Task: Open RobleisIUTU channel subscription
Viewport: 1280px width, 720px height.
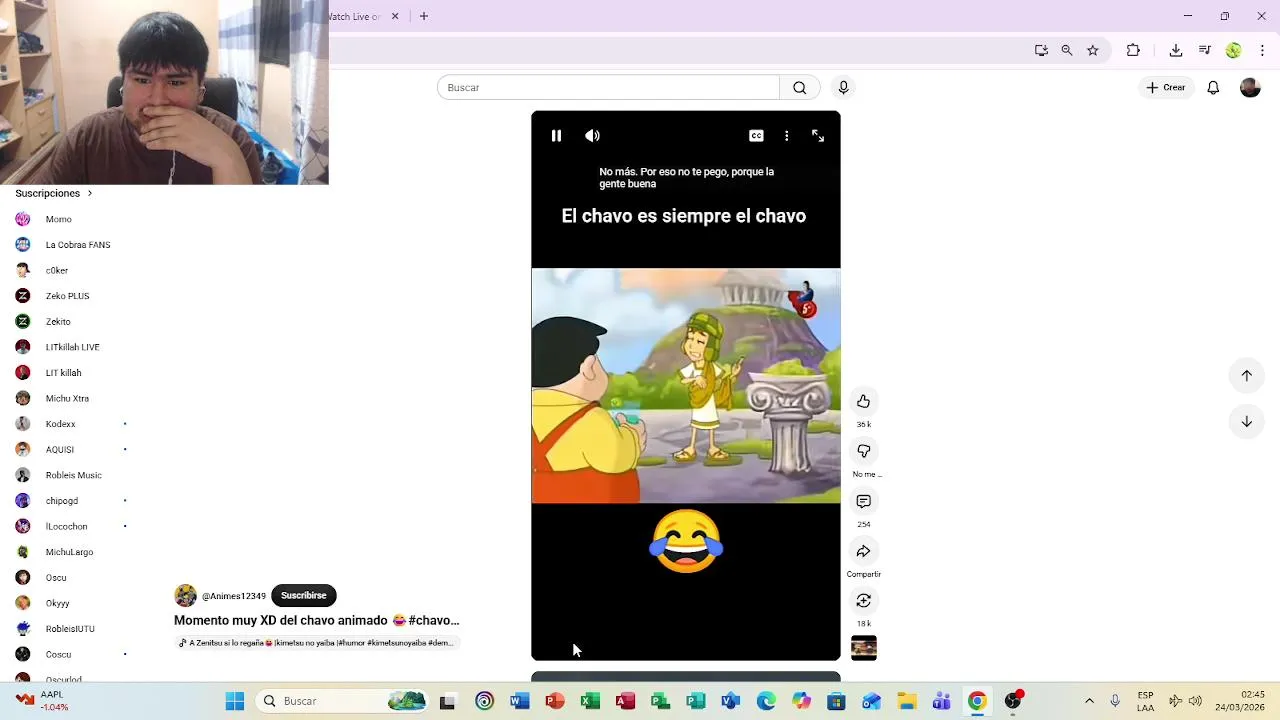Action: pyautogui.click(x=70, y=629)
